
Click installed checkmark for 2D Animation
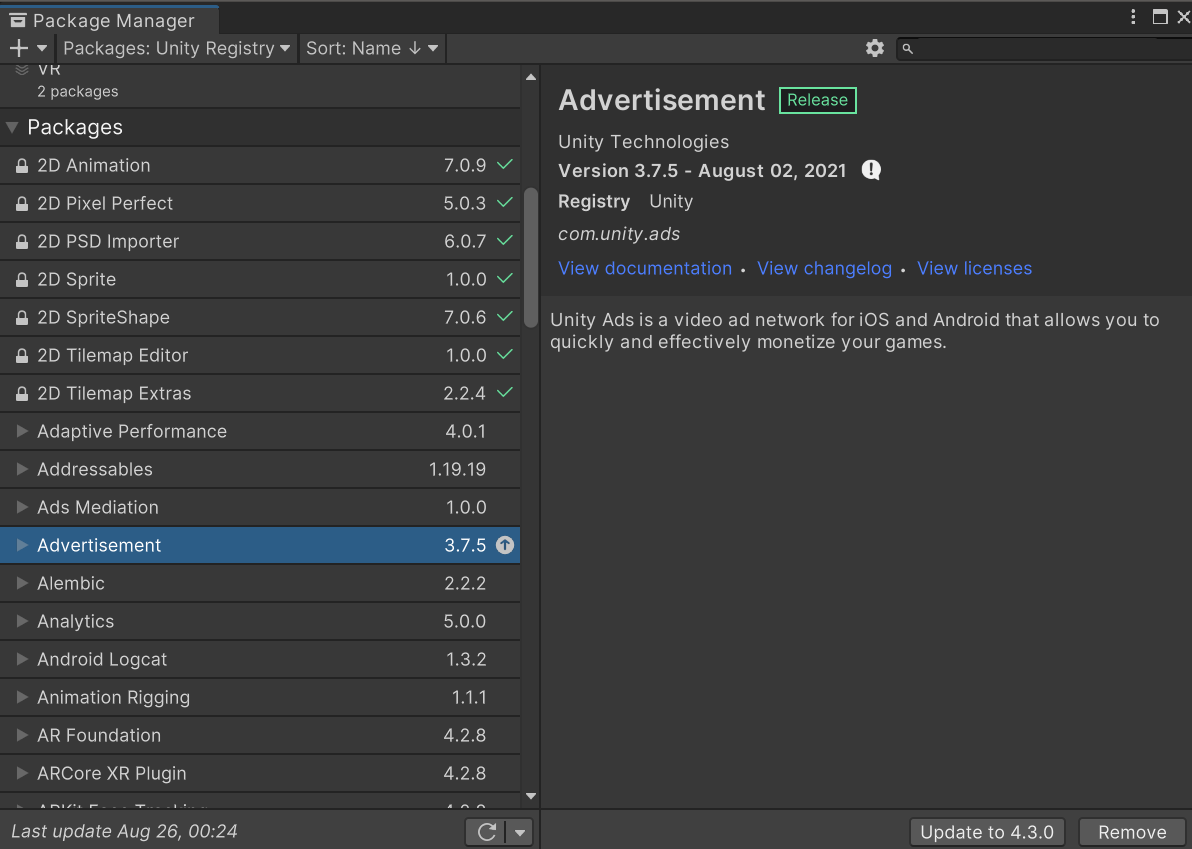click(505, 164)
